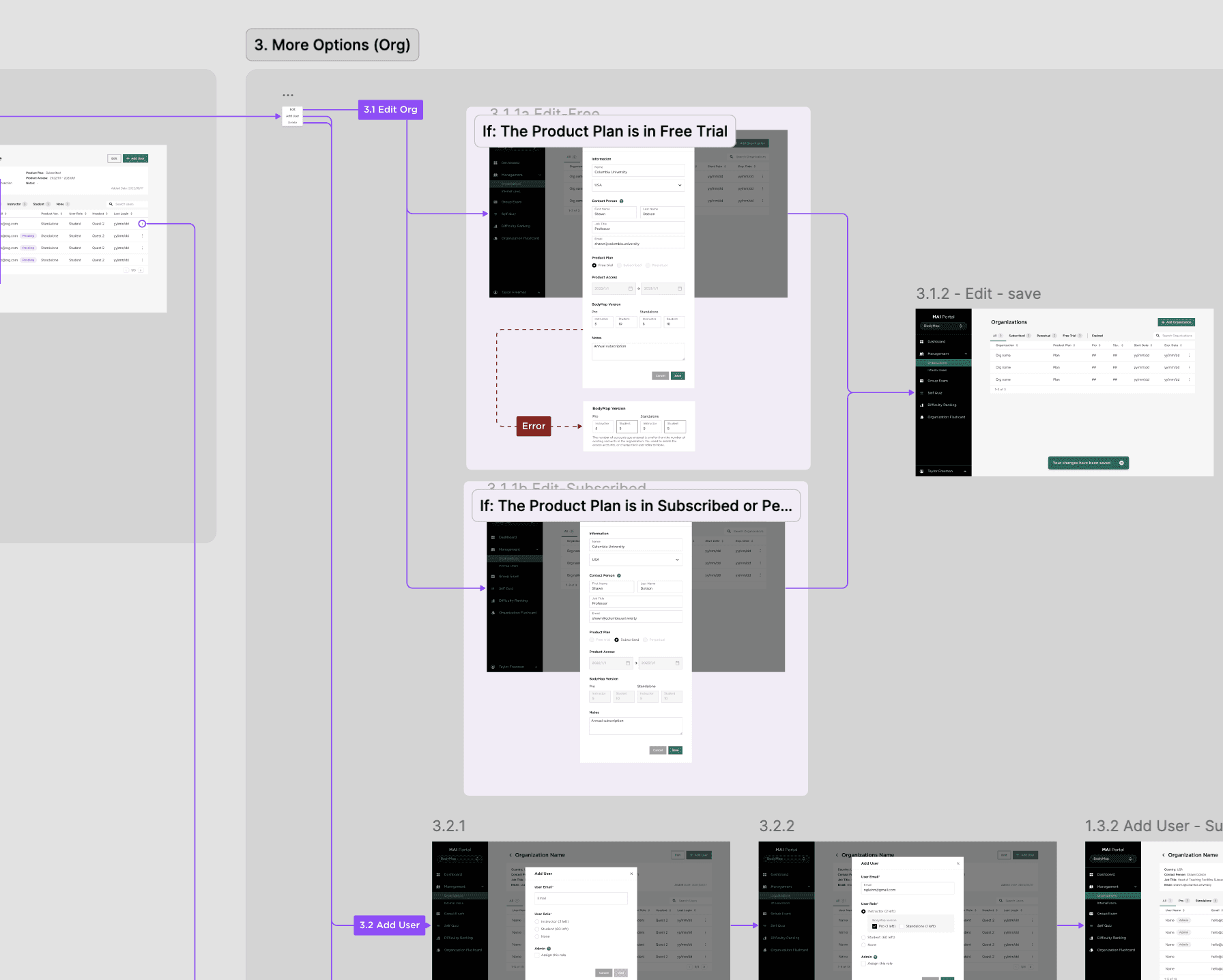This screenshot has width=1223, height=980.
Task: Click the three-dots icon above the Edit menu
Action: pos(288,96)
